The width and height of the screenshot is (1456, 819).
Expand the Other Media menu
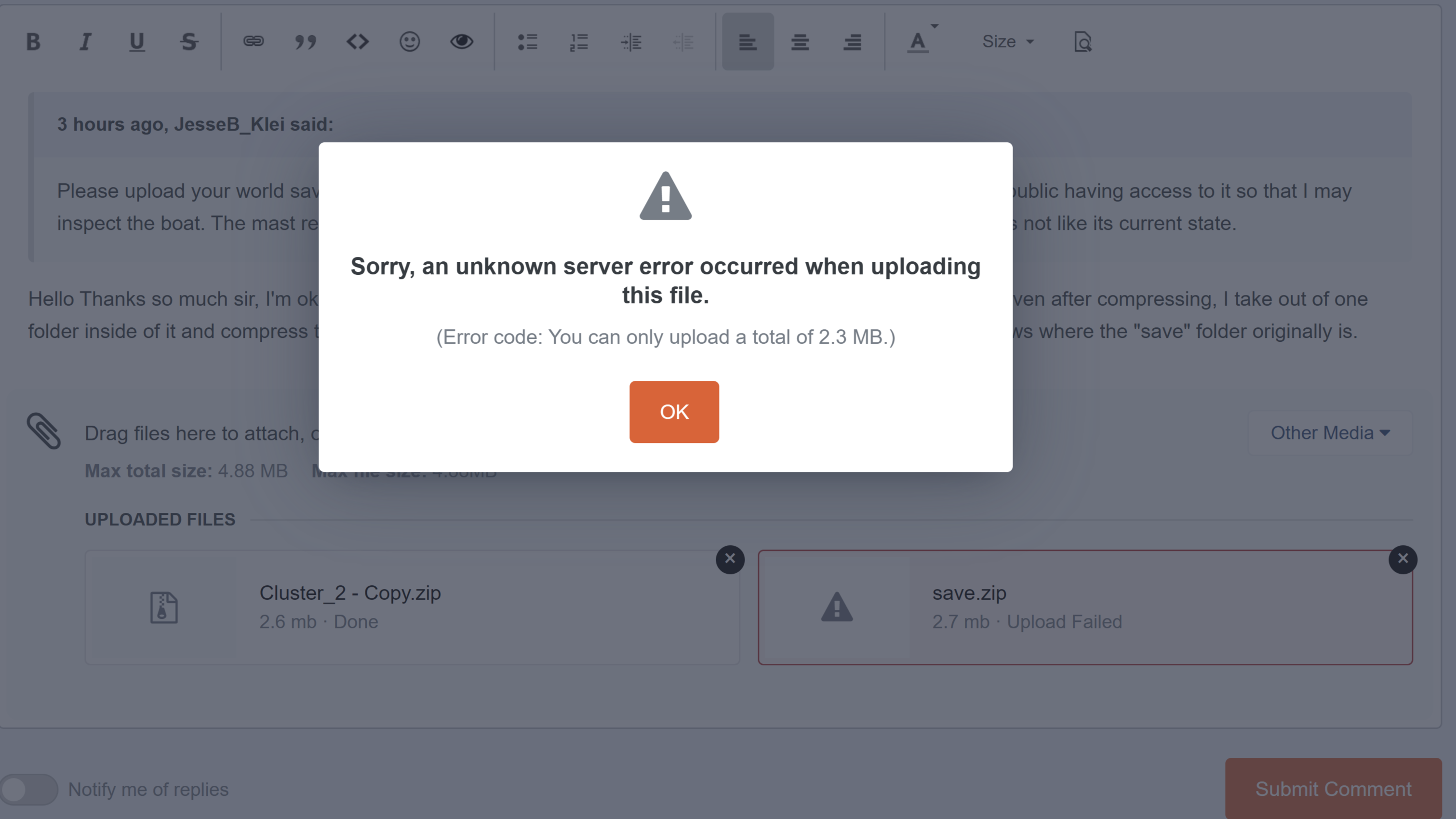[1330, 433]
